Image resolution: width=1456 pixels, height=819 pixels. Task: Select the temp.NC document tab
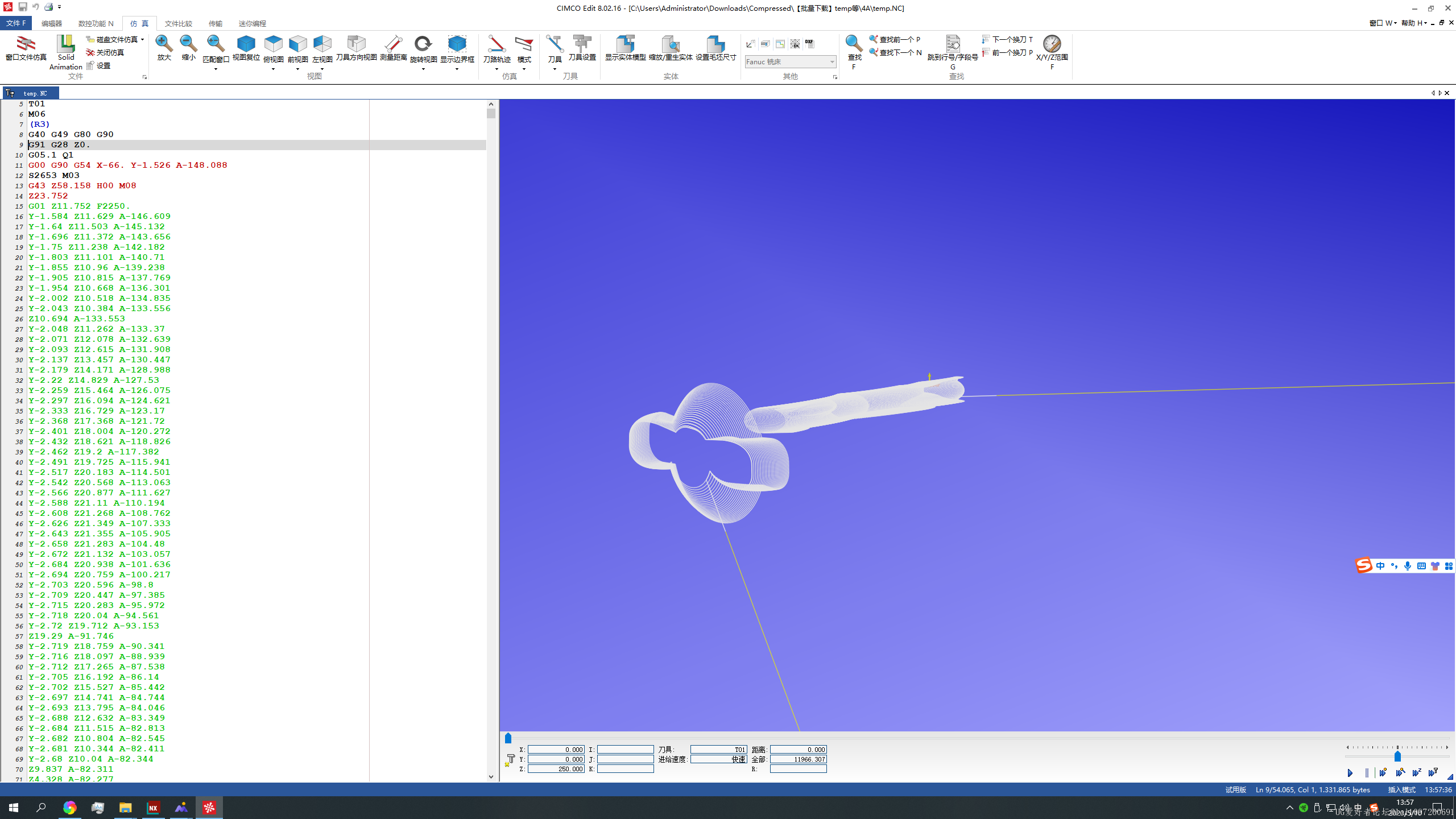coord(31,93)
